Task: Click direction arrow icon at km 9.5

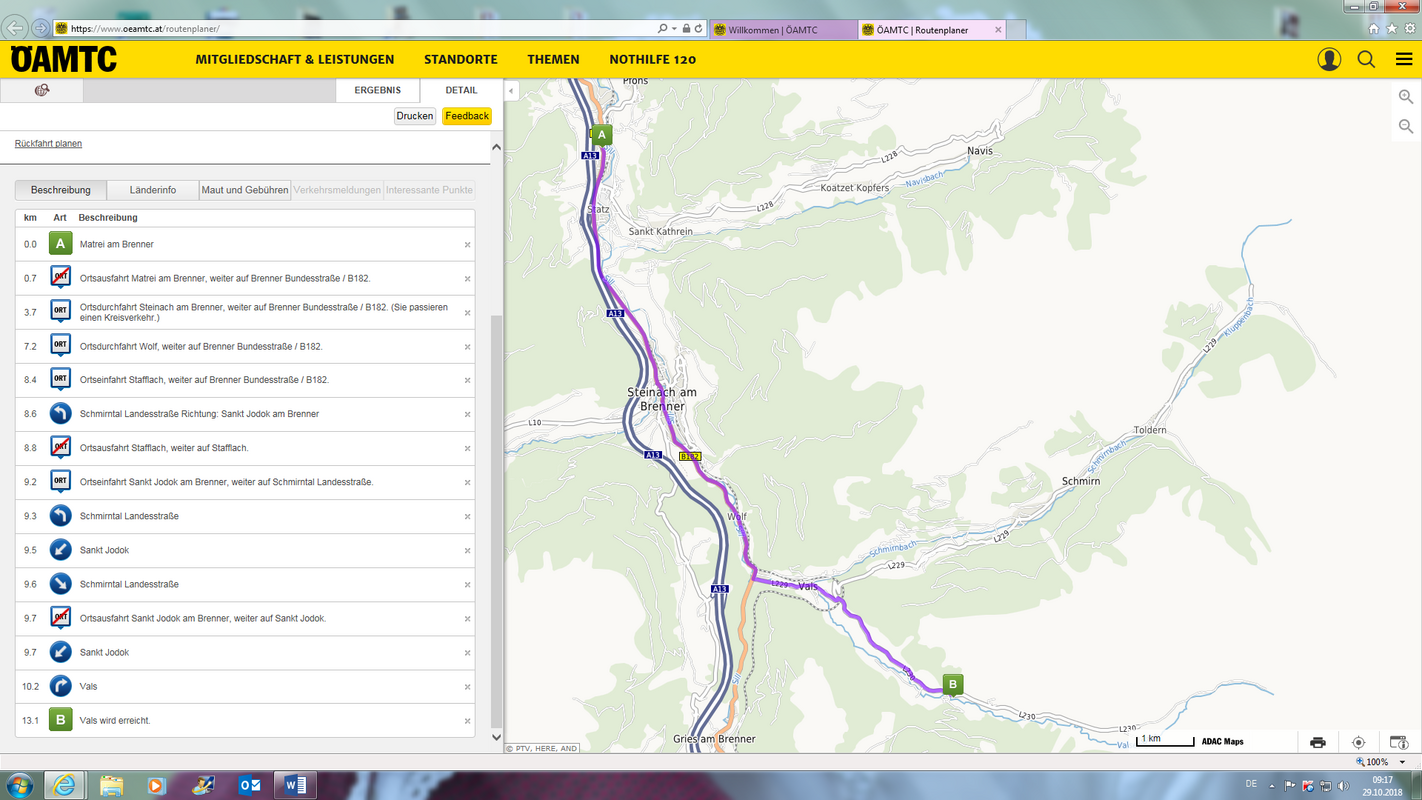Action: [60, 550]
